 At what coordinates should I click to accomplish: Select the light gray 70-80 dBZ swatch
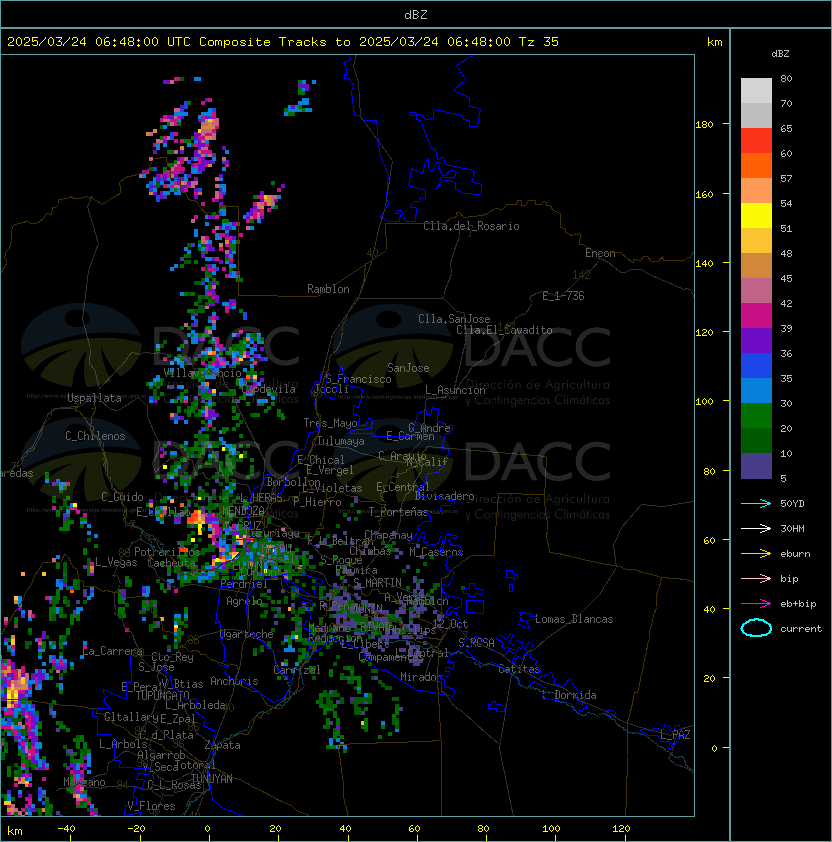[x=756, y=91]
